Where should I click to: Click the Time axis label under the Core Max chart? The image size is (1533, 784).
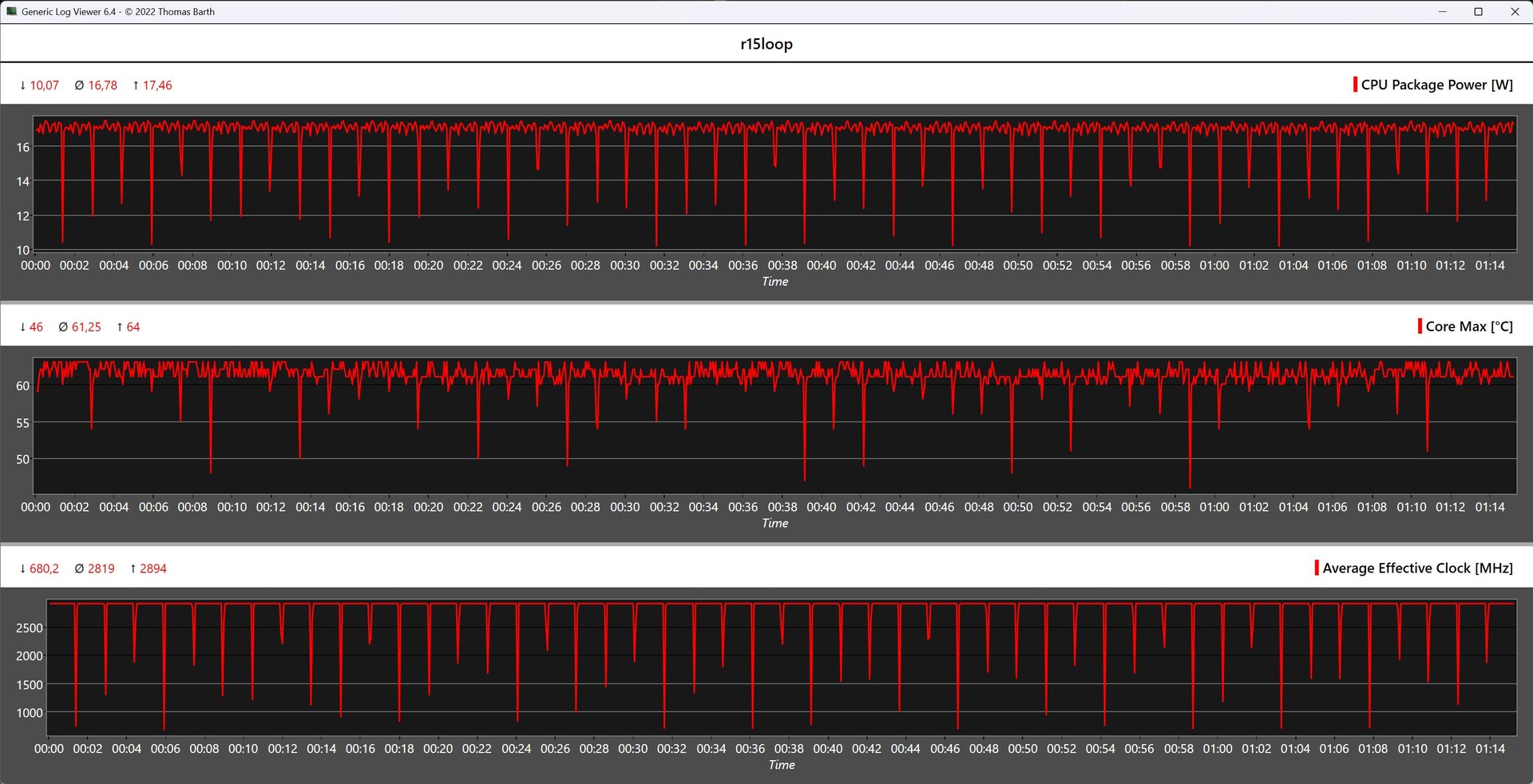coord(774,524)
